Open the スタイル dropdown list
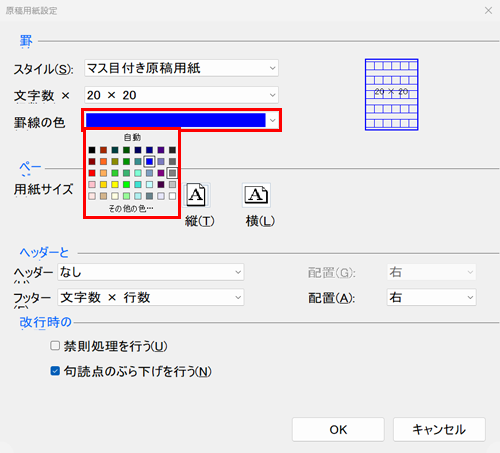500x453 pixels. coord(181,68)
